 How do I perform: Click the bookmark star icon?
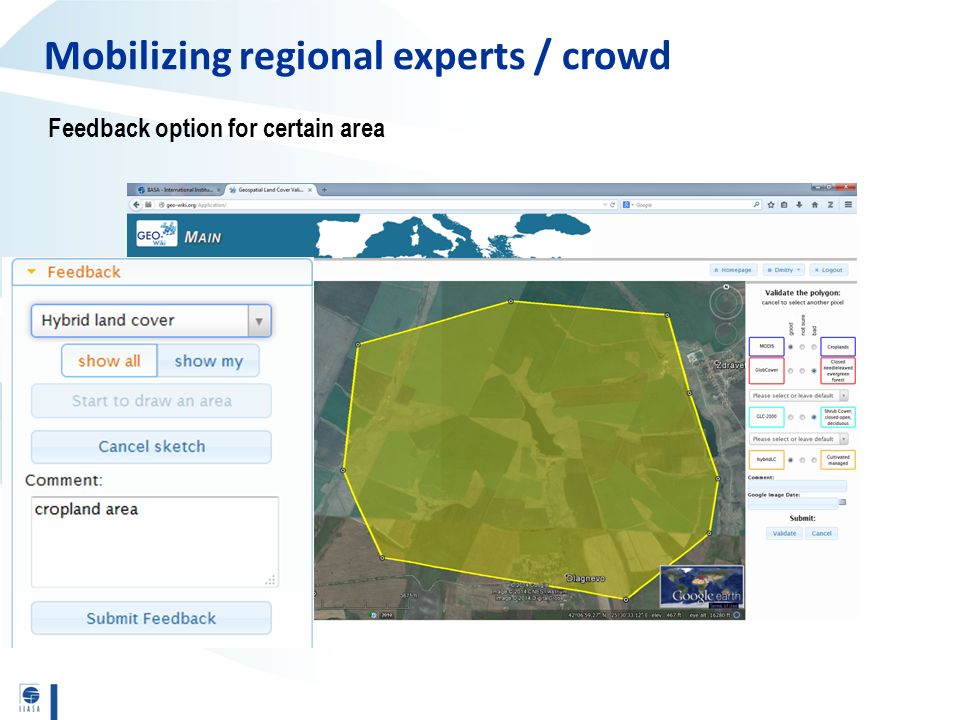click(771, 204)
